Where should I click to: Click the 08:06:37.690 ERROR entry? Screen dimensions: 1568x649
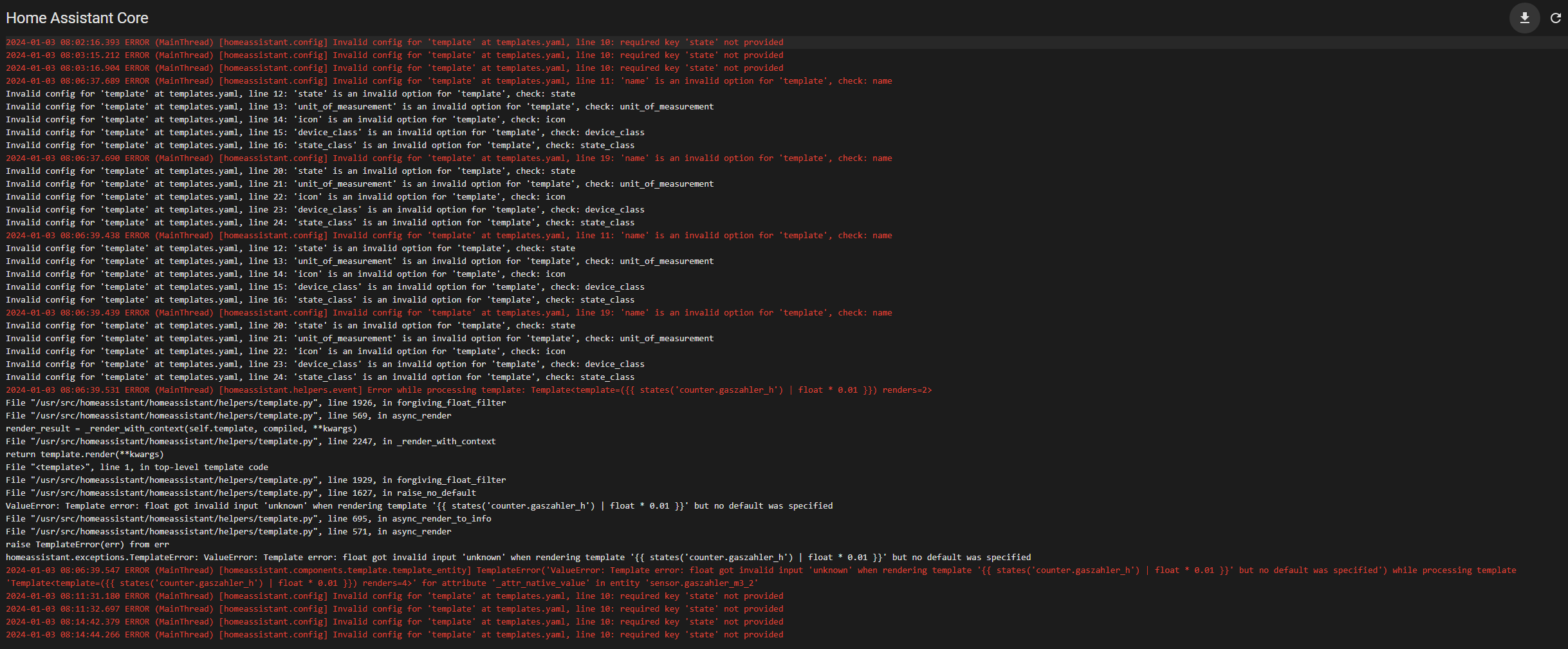click(x=449, y=158)
